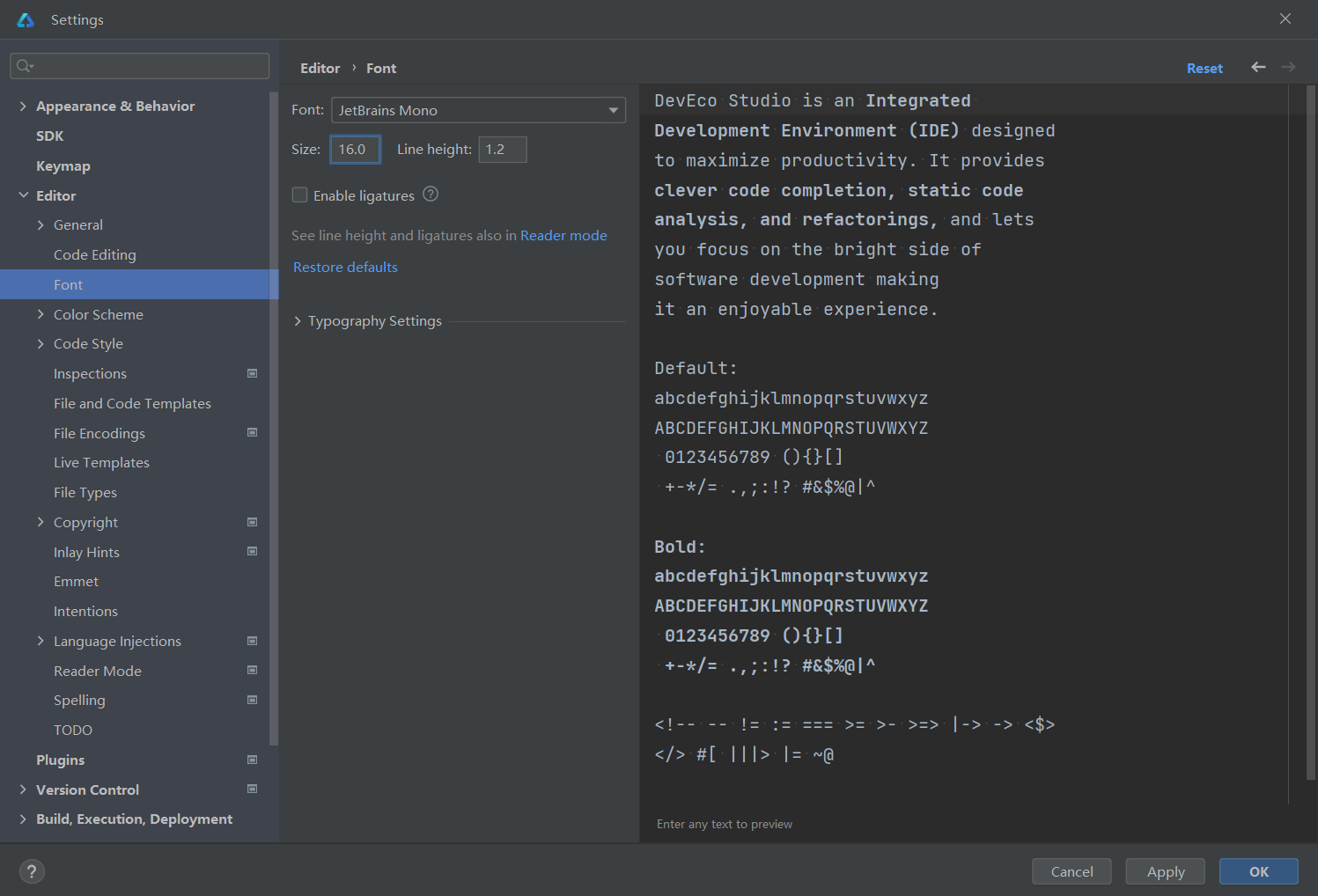
Task: Click the settings tree vertical scrollbar
Action: click(x=274, y=418)
